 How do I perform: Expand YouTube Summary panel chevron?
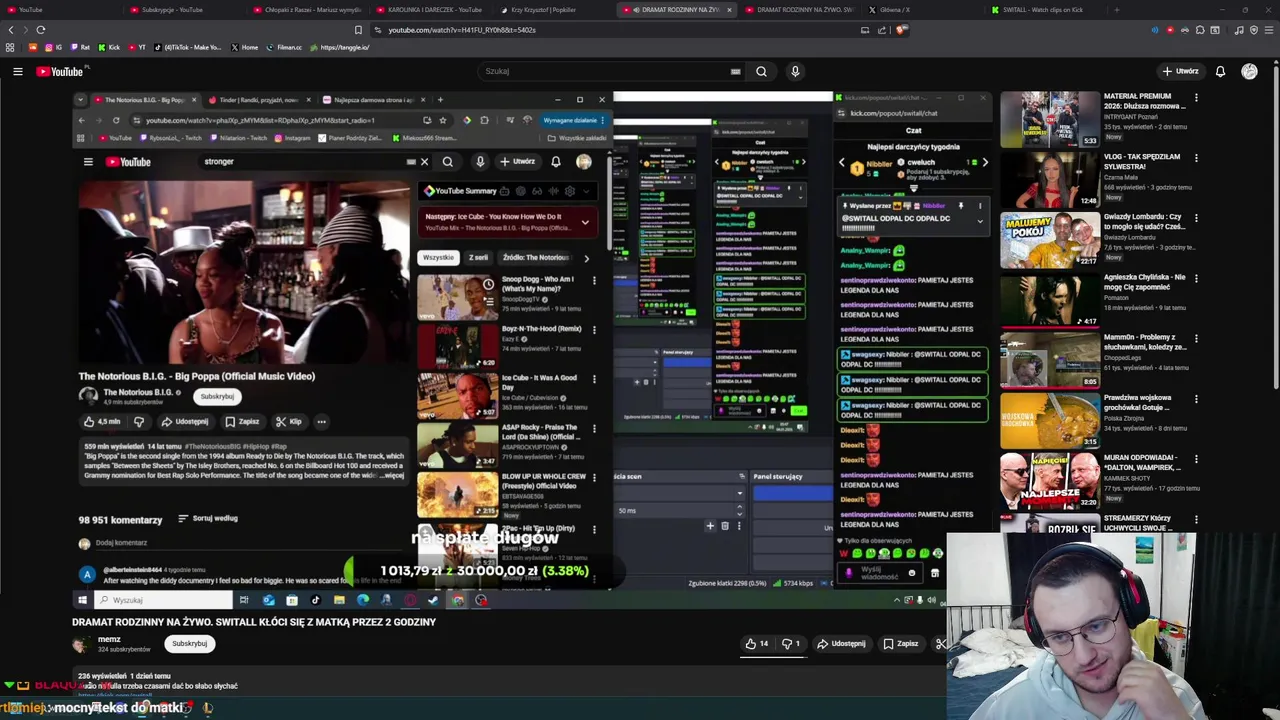587,191
